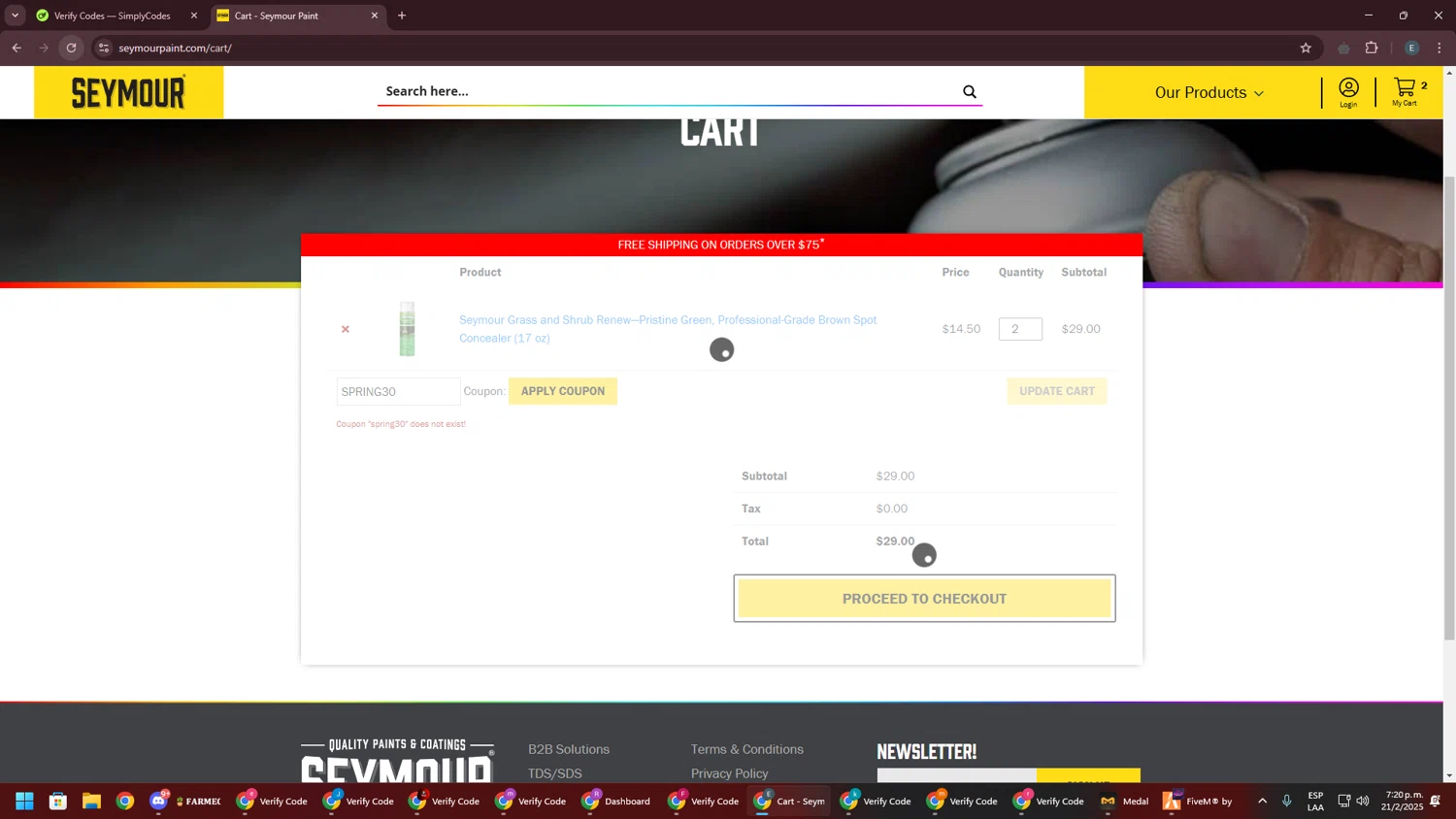1456x819 pixels.
Task: Open File Explorer from the taskbar
Action: 91,801
